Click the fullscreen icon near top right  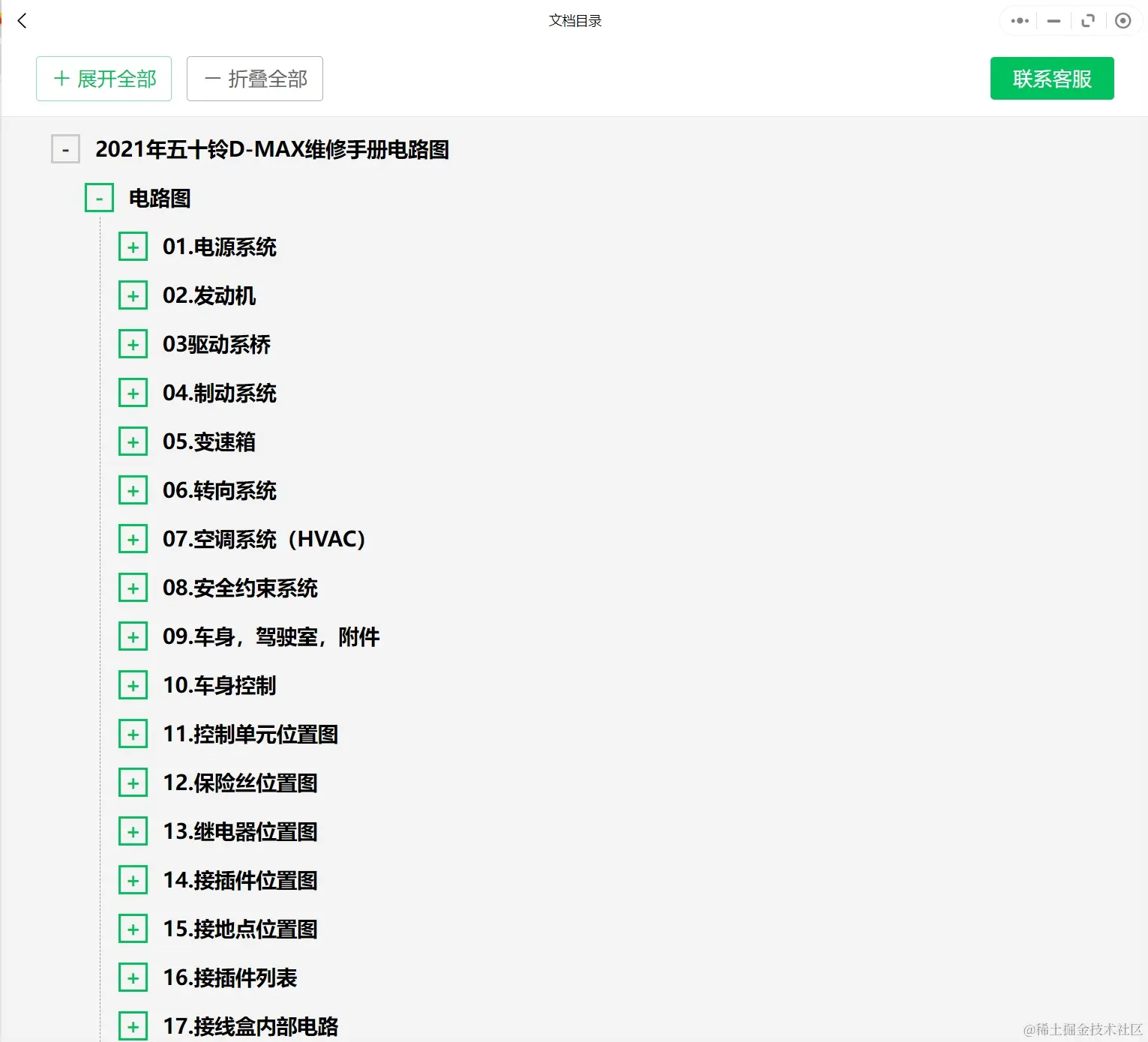point(1088,20)
